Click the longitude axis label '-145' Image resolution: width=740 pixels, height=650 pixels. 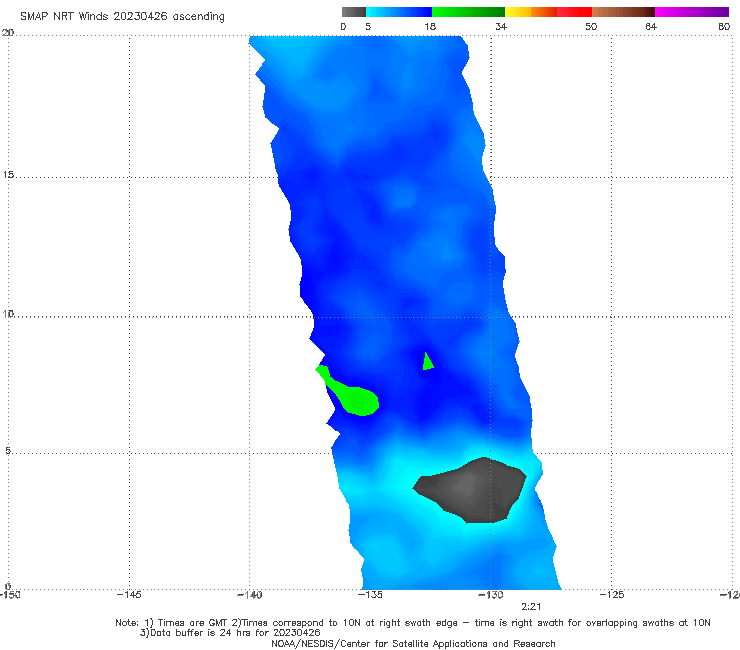tap(129, 594)
